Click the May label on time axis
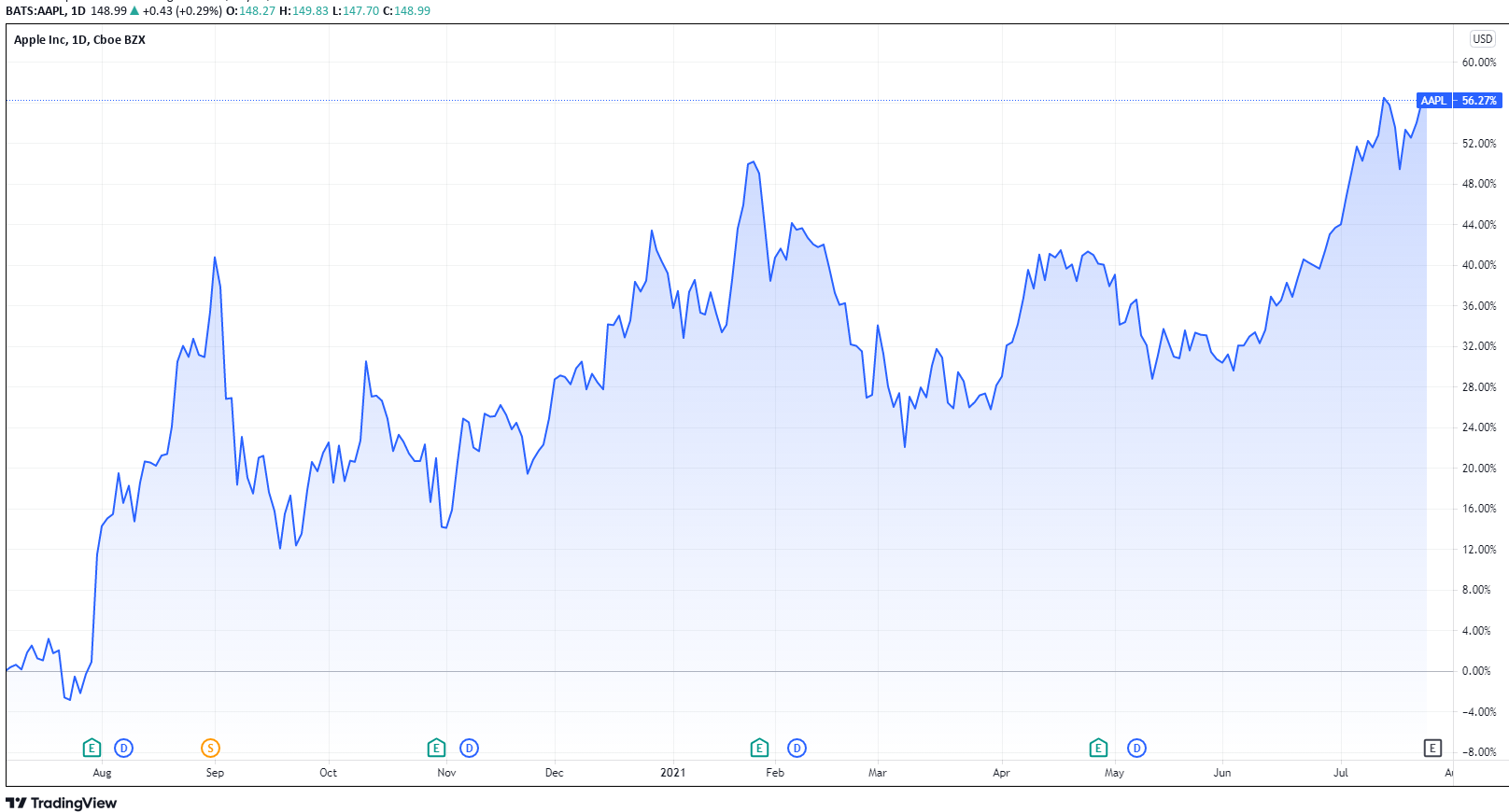The width and height of the screenshot is (1509, 812). [1114, 773]
